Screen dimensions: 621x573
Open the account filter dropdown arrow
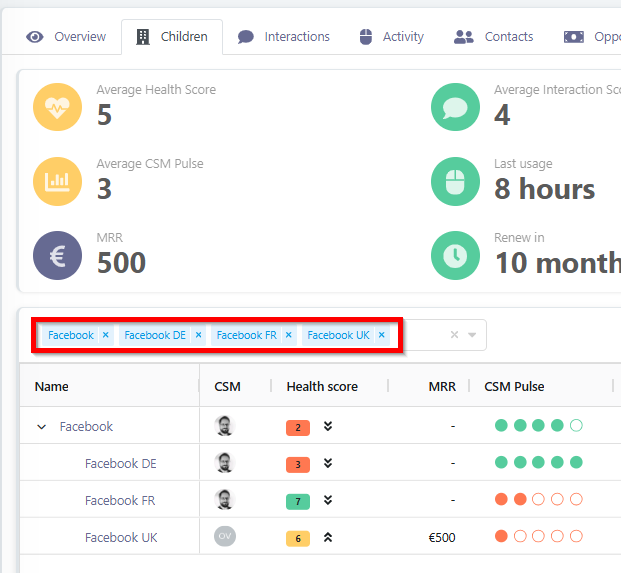(472, 336)
